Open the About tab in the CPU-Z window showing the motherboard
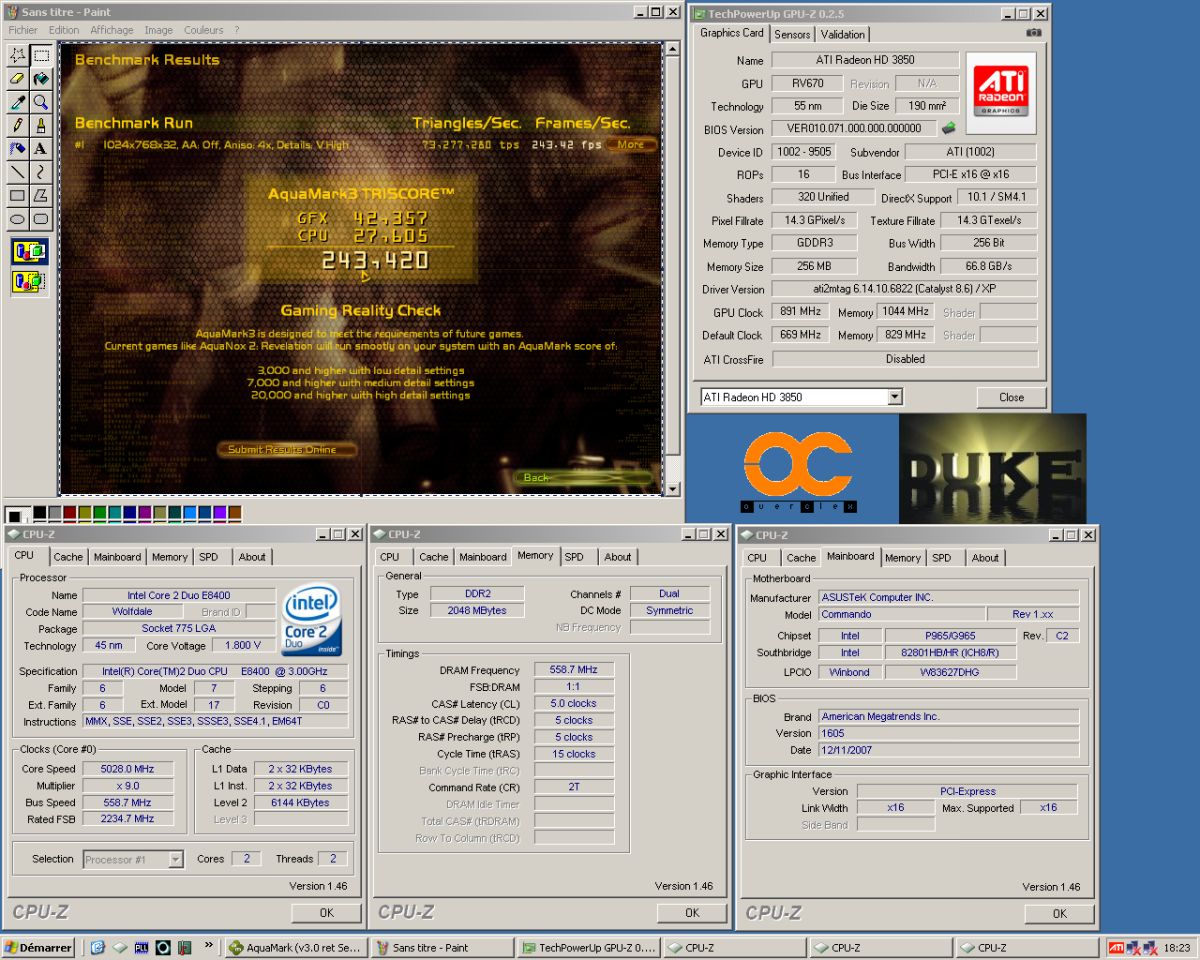This screenshot has width=1200, height=960. click(985, 558)
